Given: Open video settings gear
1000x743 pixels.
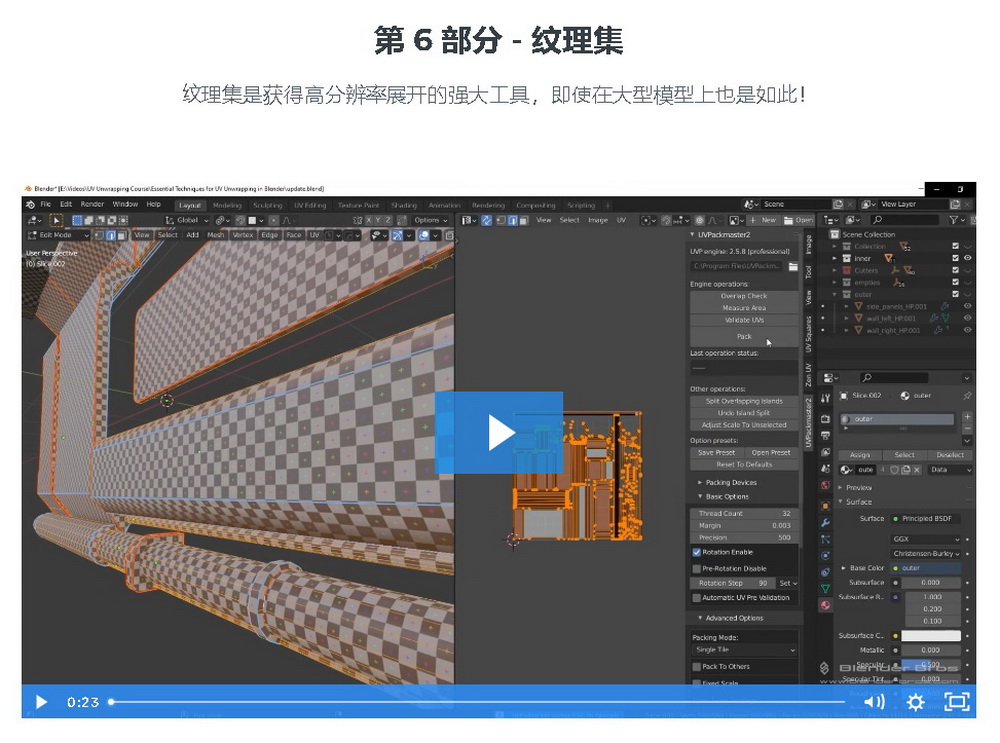Looking at the screenshot, I should (x=915, y=702).
